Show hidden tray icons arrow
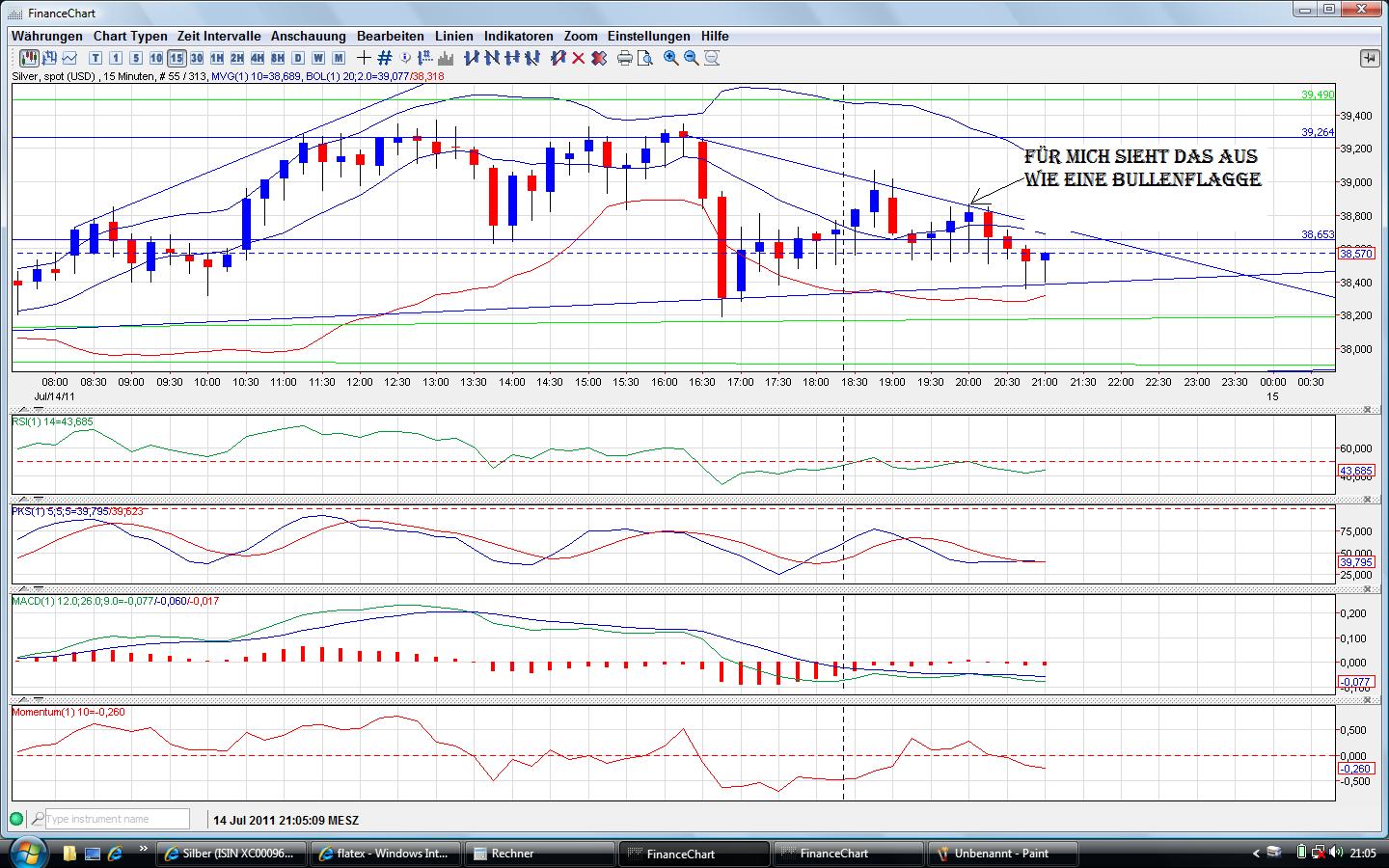 [x=1256, y=853]
